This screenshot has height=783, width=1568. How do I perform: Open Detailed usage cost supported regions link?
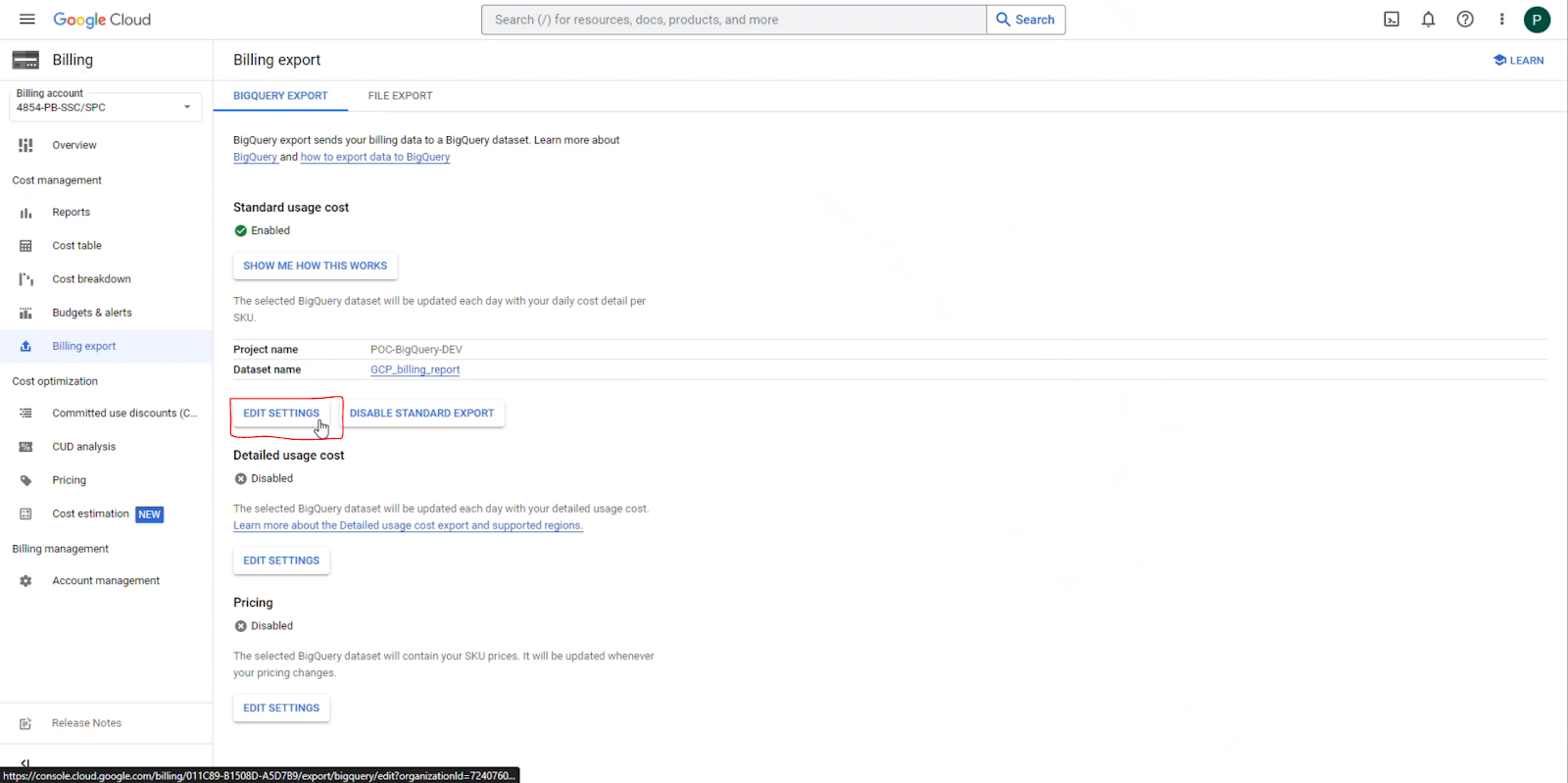(408, 525)
